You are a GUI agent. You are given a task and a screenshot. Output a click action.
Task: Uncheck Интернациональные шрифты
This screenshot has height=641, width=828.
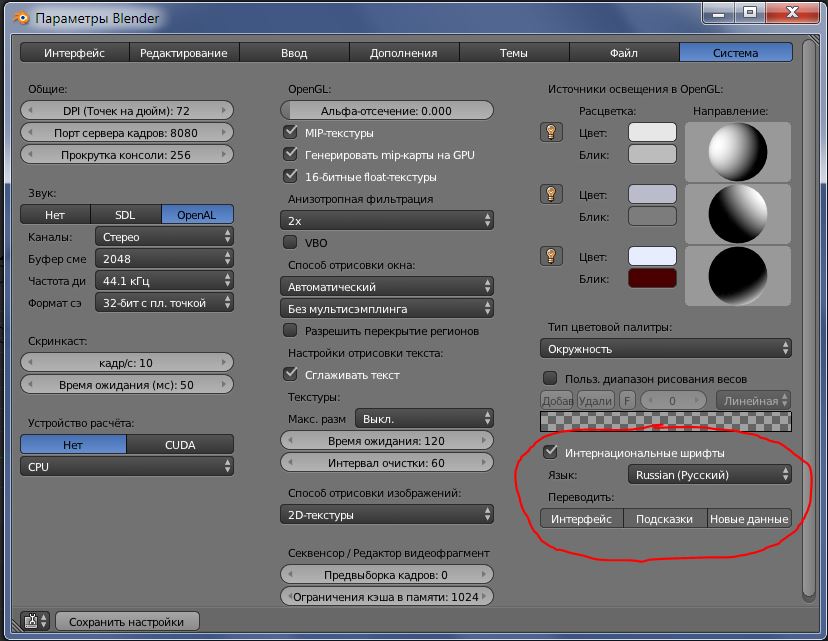point(550,452)
